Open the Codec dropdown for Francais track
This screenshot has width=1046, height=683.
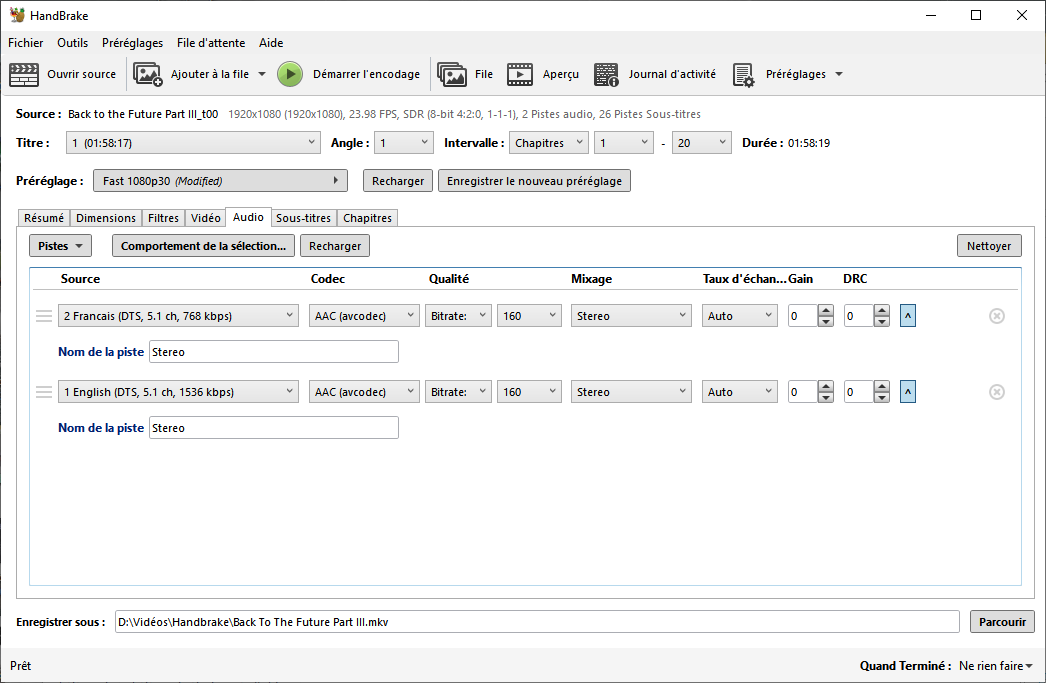(x=364, y=316)
